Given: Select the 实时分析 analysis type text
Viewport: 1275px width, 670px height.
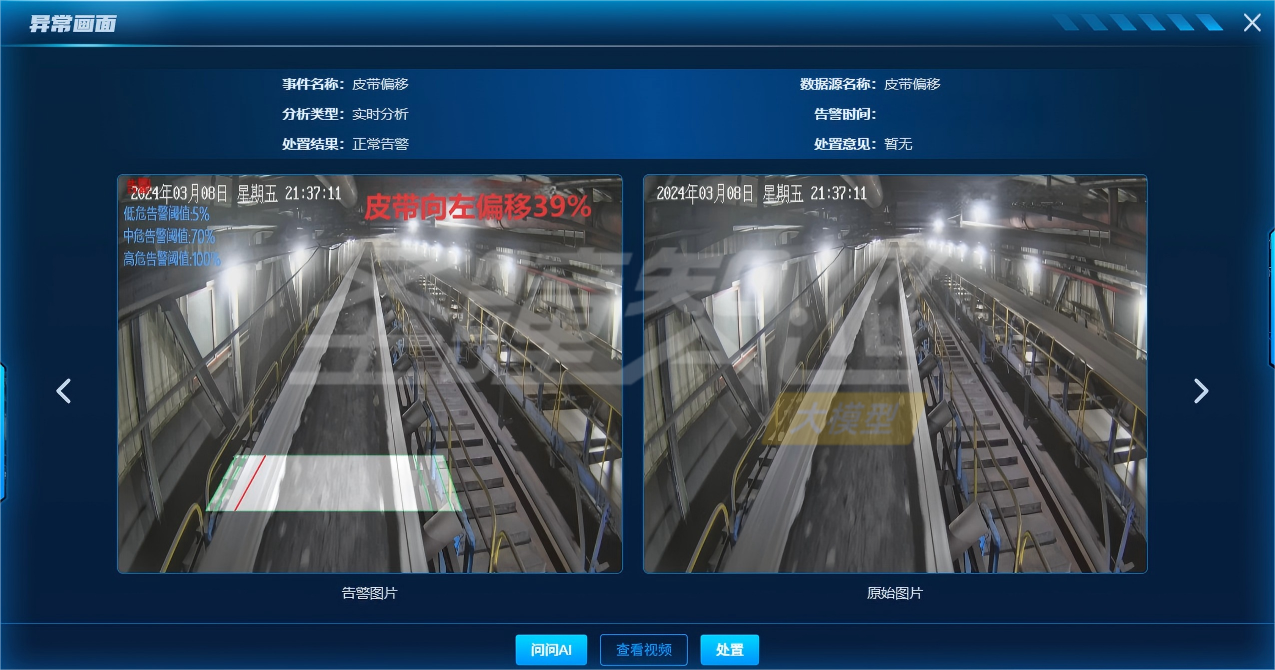Looking at the screenshot, I should tap(380, 114).
